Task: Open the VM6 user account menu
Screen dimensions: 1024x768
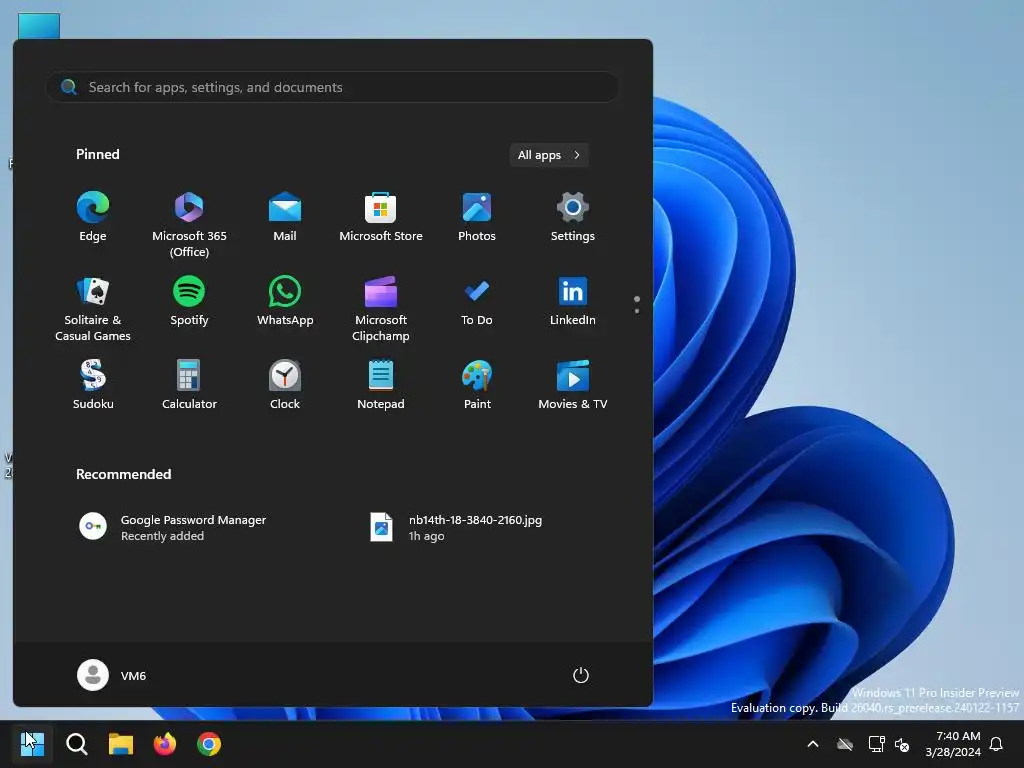Action: (x=112, y=675)
